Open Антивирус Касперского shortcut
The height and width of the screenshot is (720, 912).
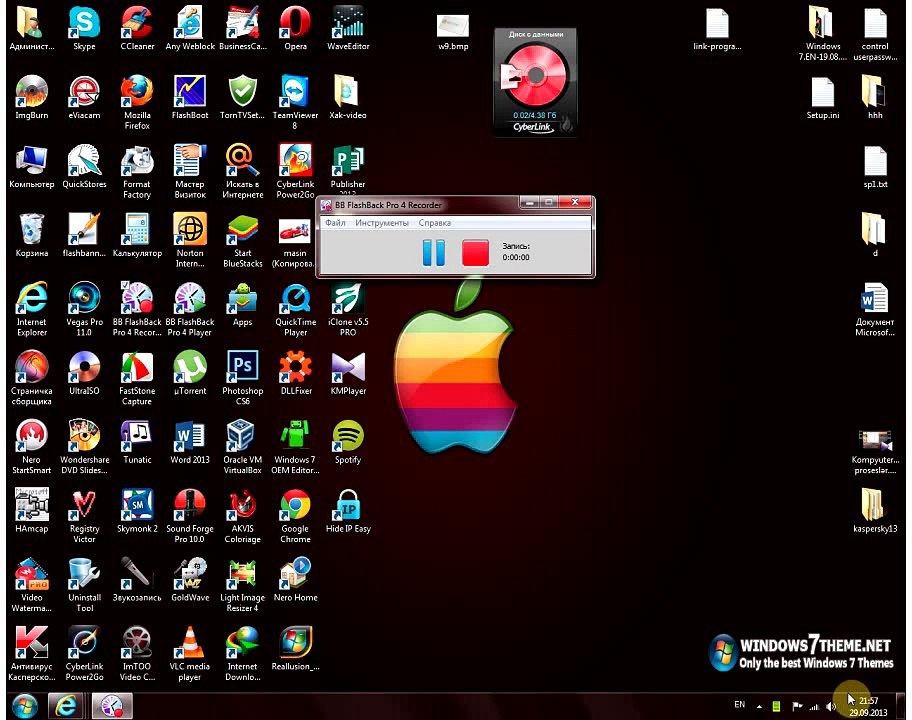31,654
